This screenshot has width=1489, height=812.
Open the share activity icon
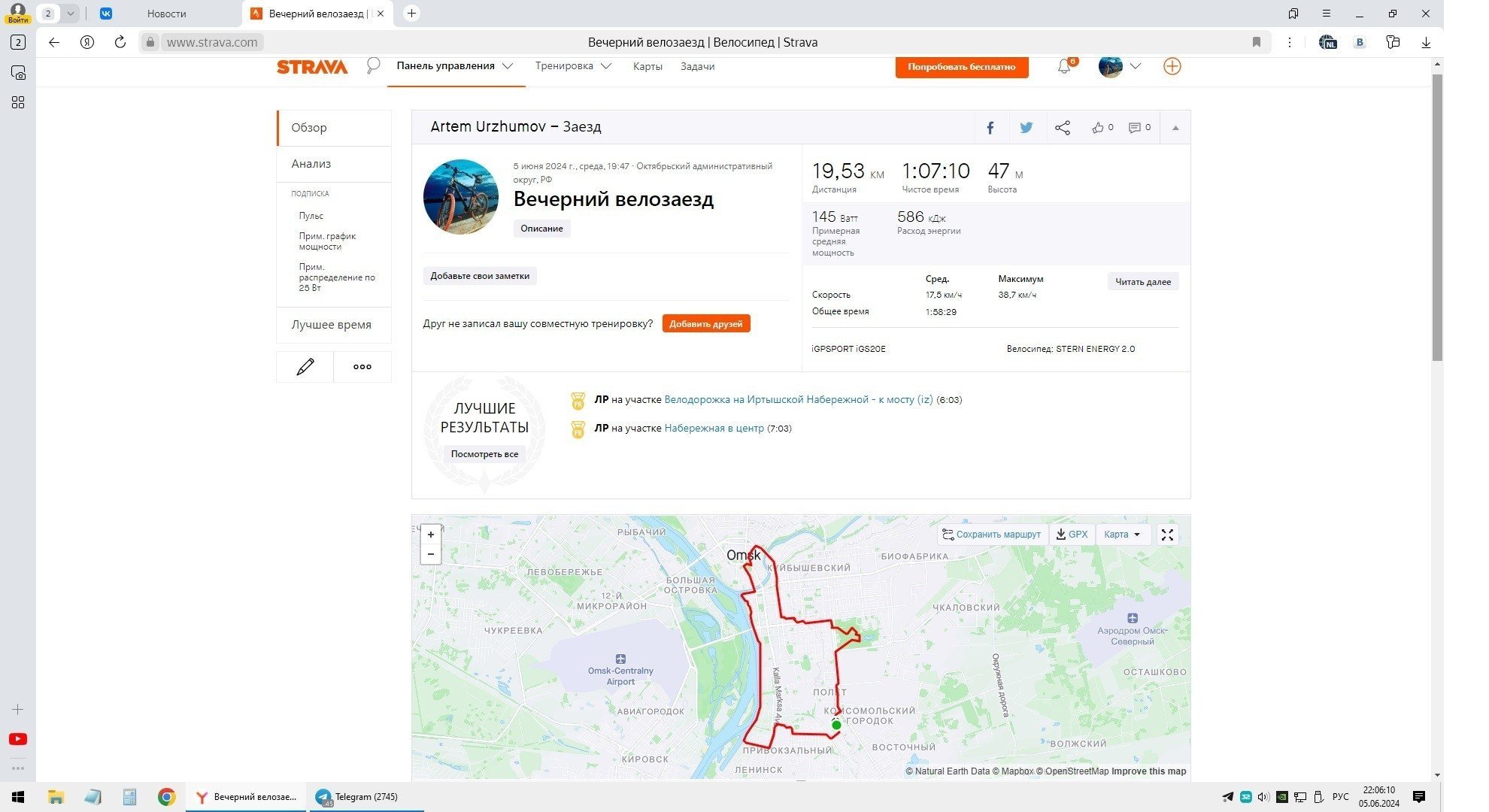click(x=1063, y=128)
